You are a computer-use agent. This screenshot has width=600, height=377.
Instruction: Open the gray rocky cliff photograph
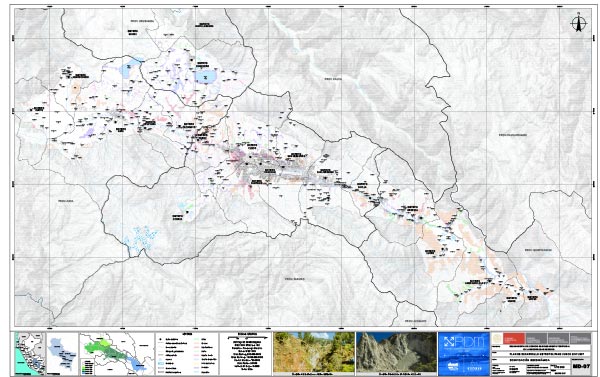[x=396, y=352]
